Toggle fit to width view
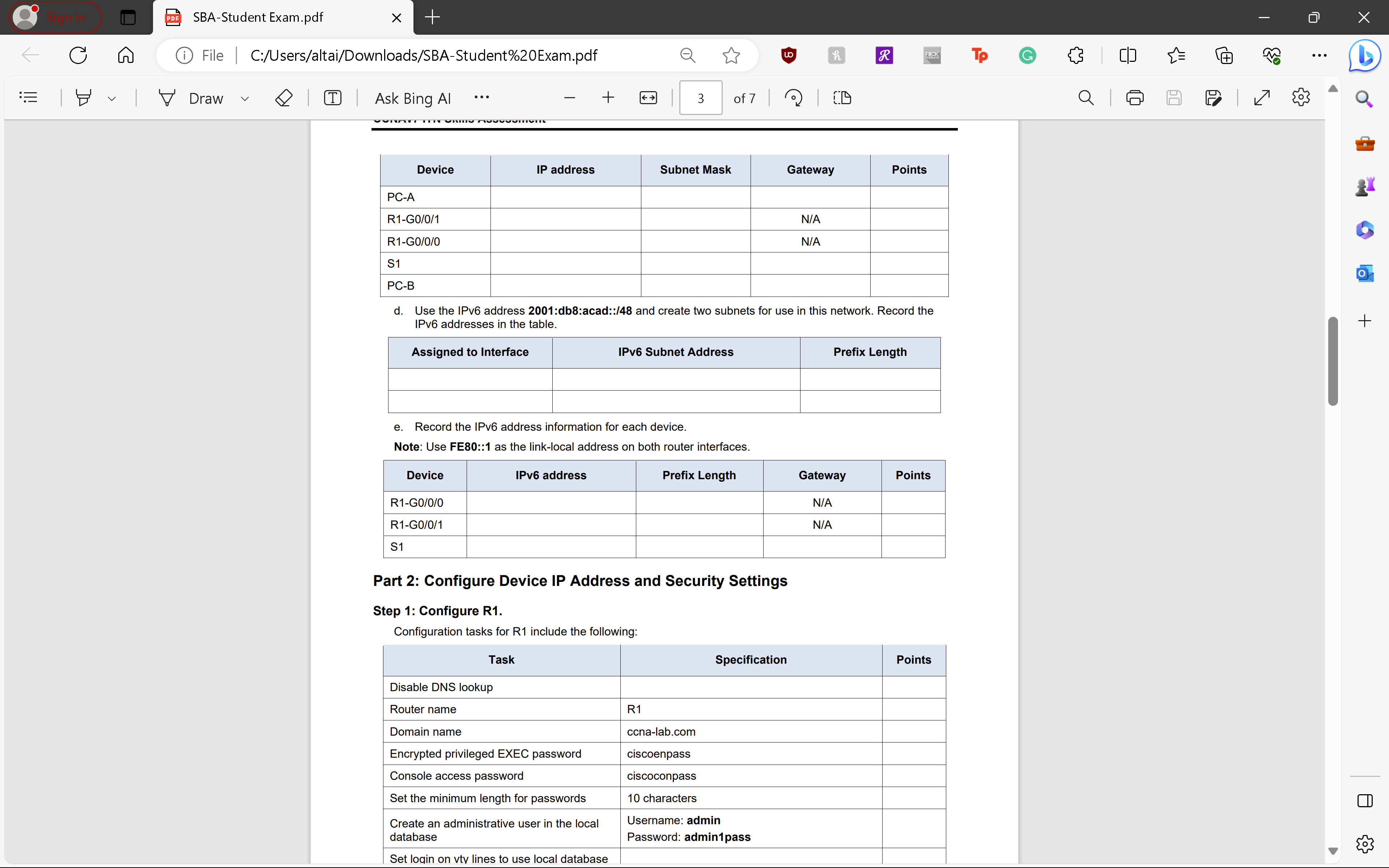The image size is (1389, 868). (648, 98)
